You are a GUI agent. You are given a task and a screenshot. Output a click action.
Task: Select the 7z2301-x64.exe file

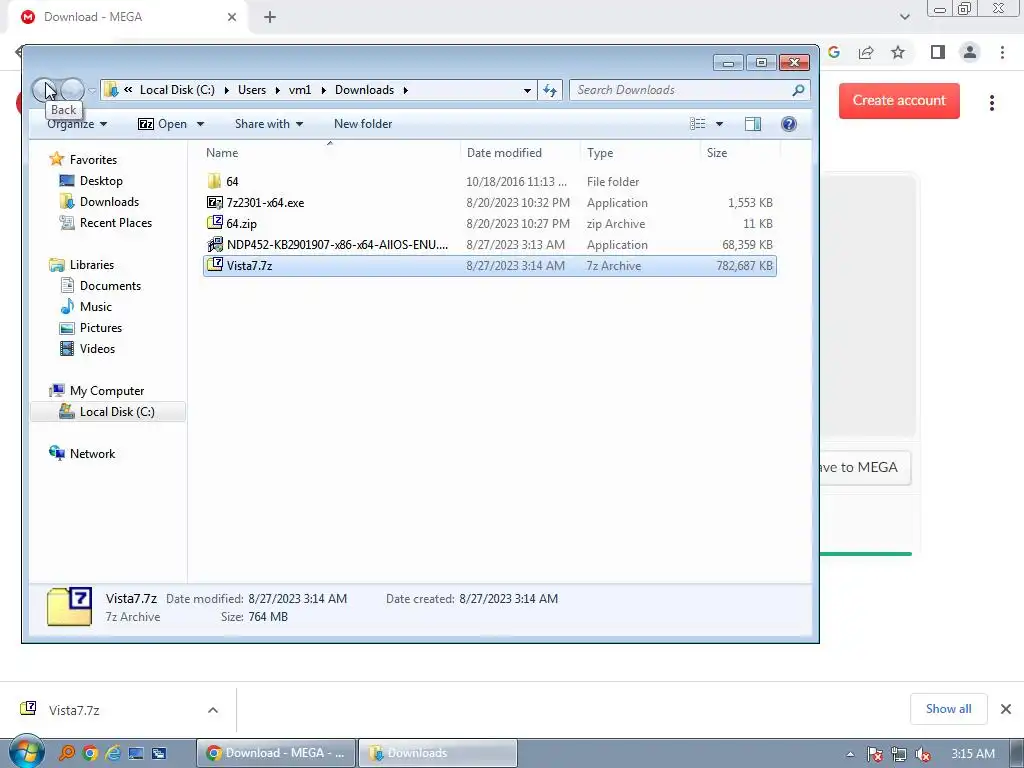point(265,202)
